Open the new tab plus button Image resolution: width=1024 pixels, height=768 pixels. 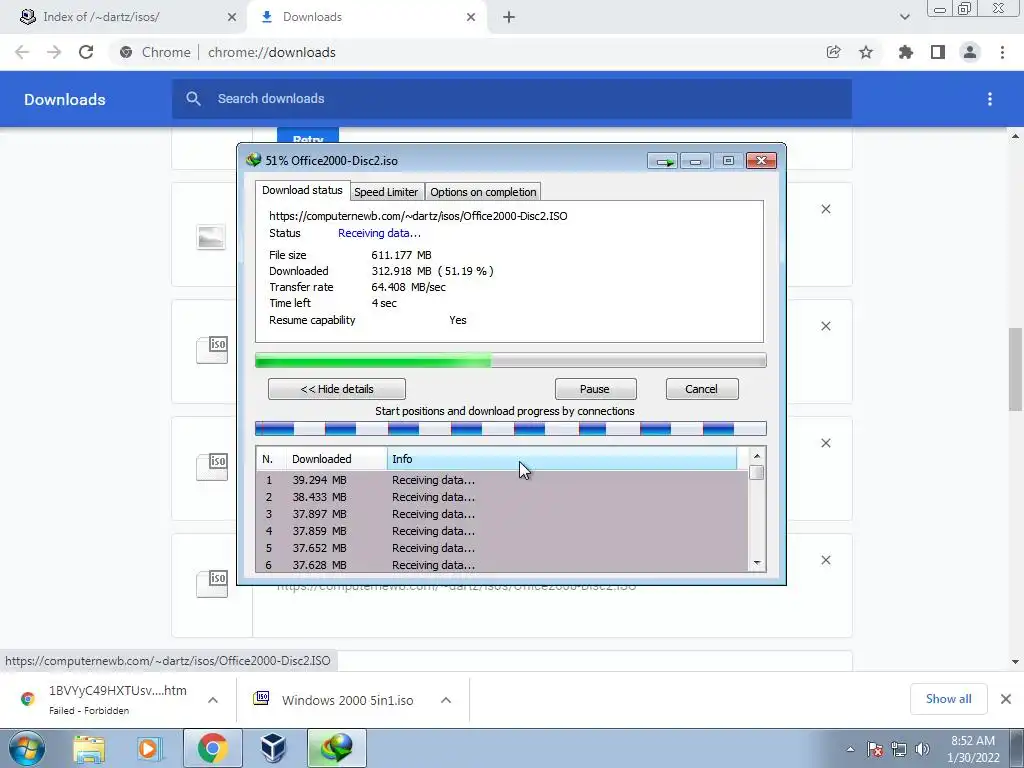click(x=509, y=17)
